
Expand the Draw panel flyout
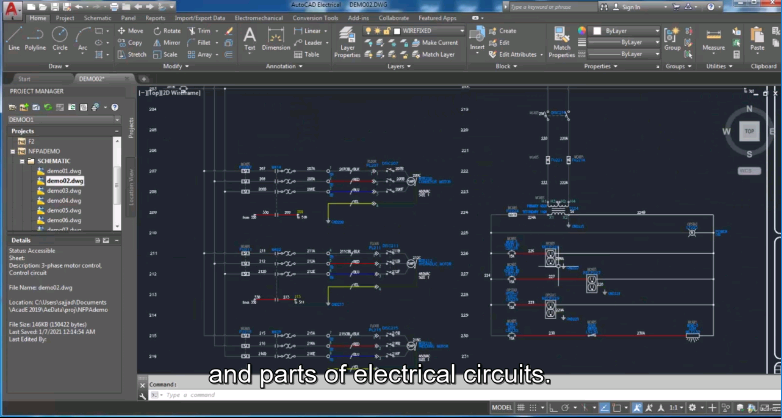click(x=59, y=66)
